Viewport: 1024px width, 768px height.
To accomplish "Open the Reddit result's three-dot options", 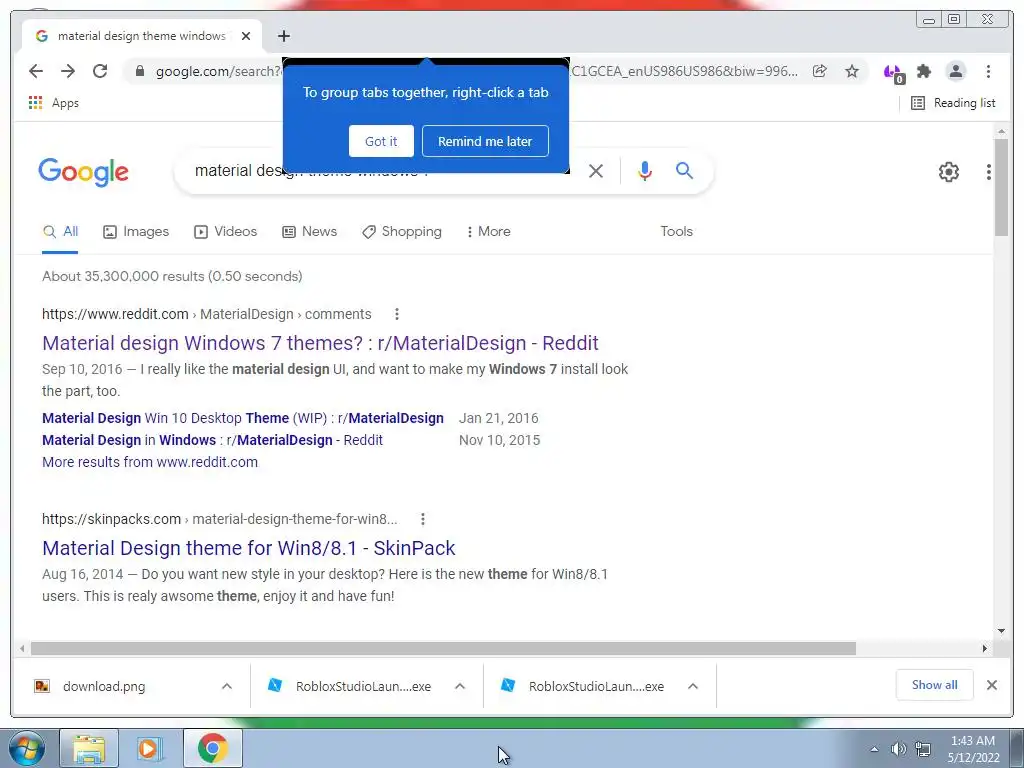I will tap(396, 314).
